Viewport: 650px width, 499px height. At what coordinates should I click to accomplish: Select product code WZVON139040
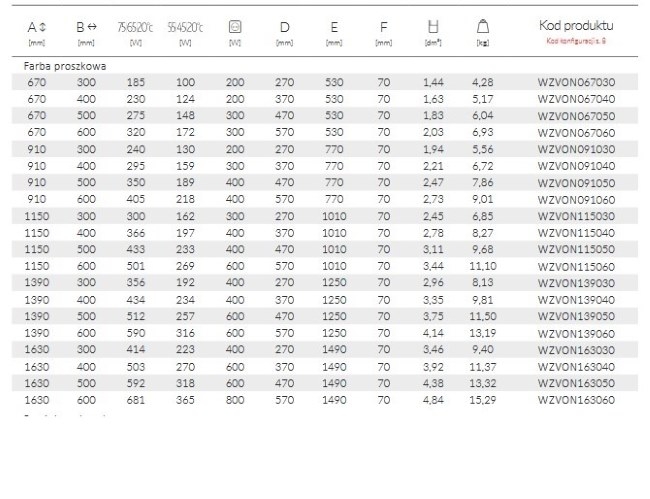click(x=576, y=300)
